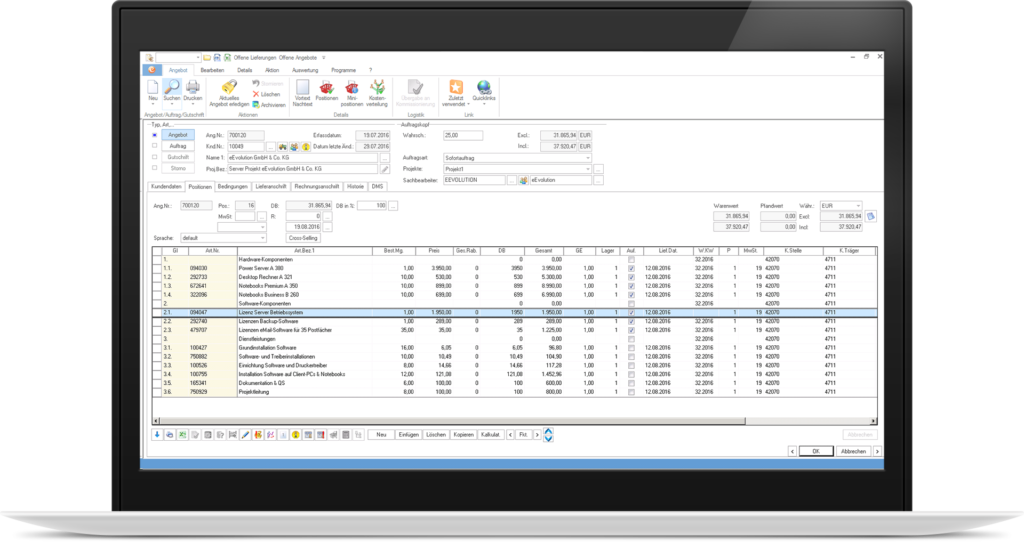Toggle Aufl. checkbox for Power Server A 380
The image size is (1024, 542).
tap(630, 268)
